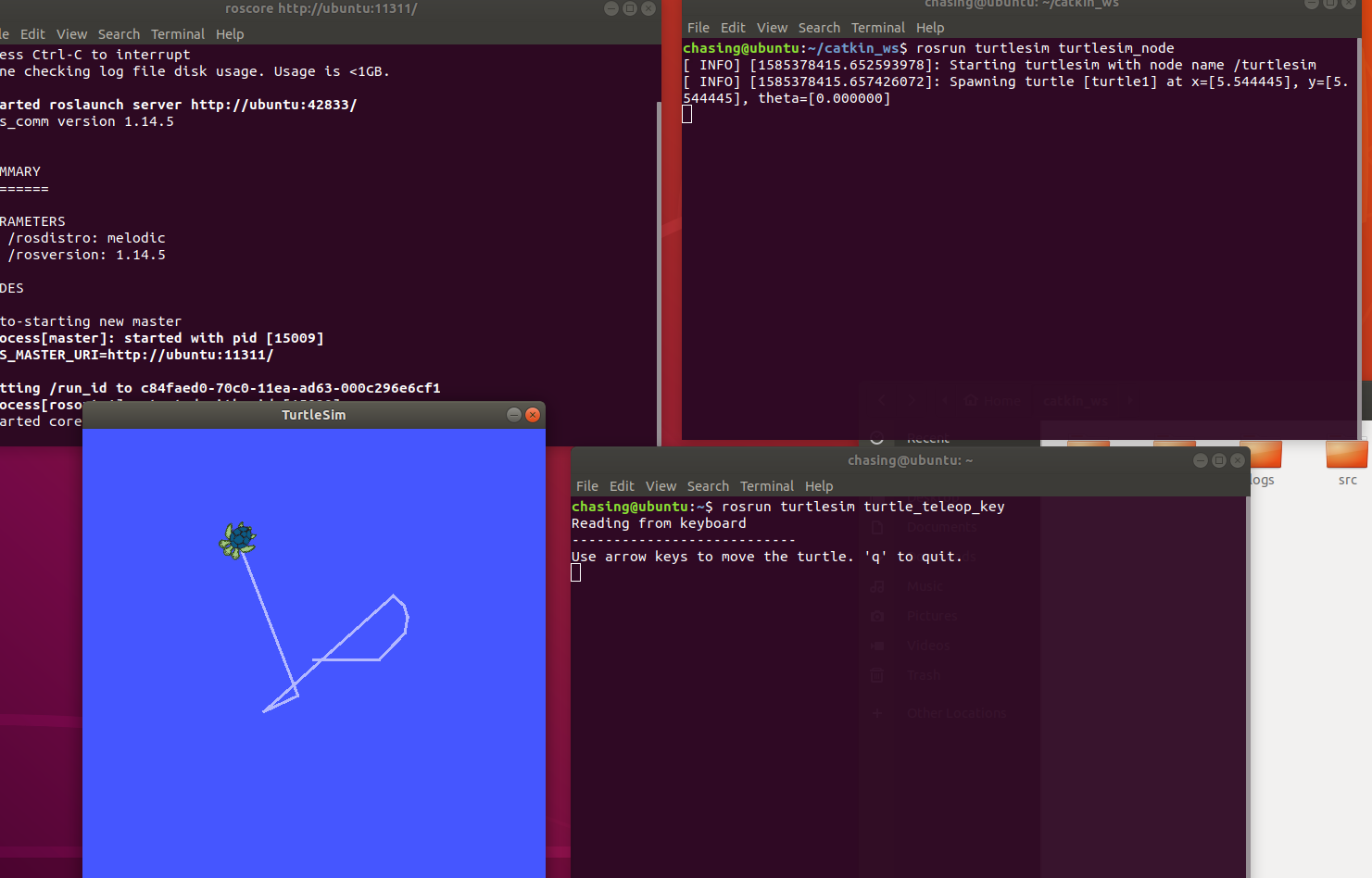Click '/rosversion: 1.14.5' parameter line
Screen dimensions: 1372x878
point(86,255)
